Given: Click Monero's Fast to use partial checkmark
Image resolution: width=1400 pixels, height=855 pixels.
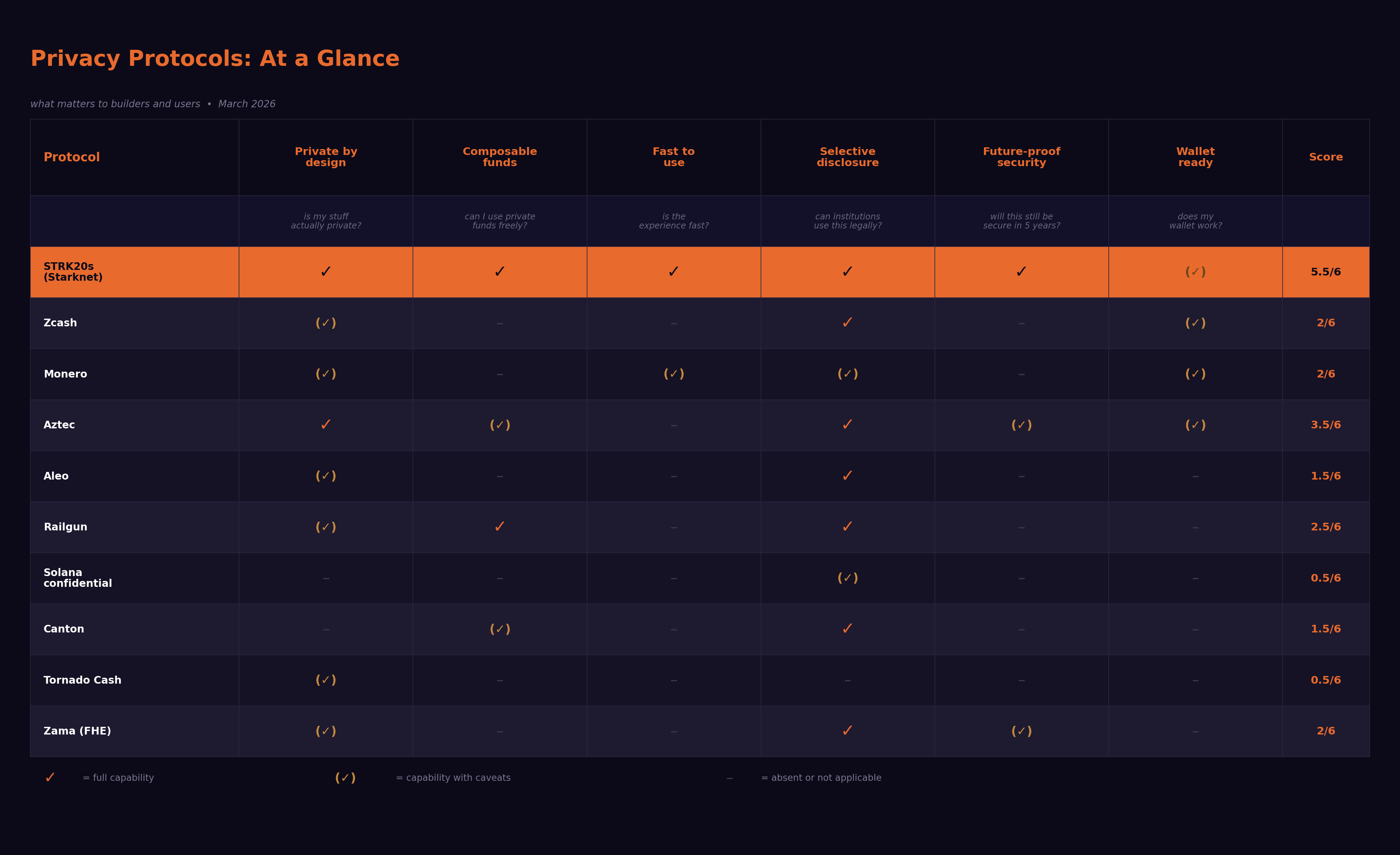Looking at the screenshot, I should coord(673,374).
